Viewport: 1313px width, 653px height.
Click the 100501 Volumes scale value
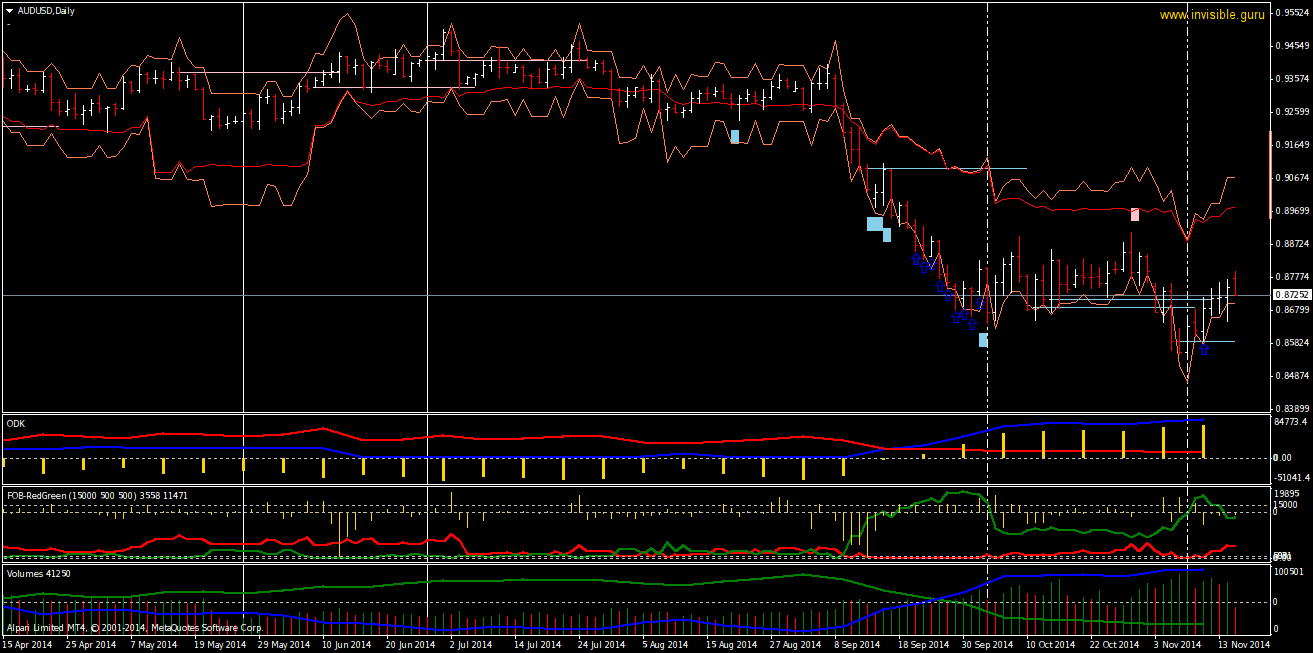pos(1289,572)
